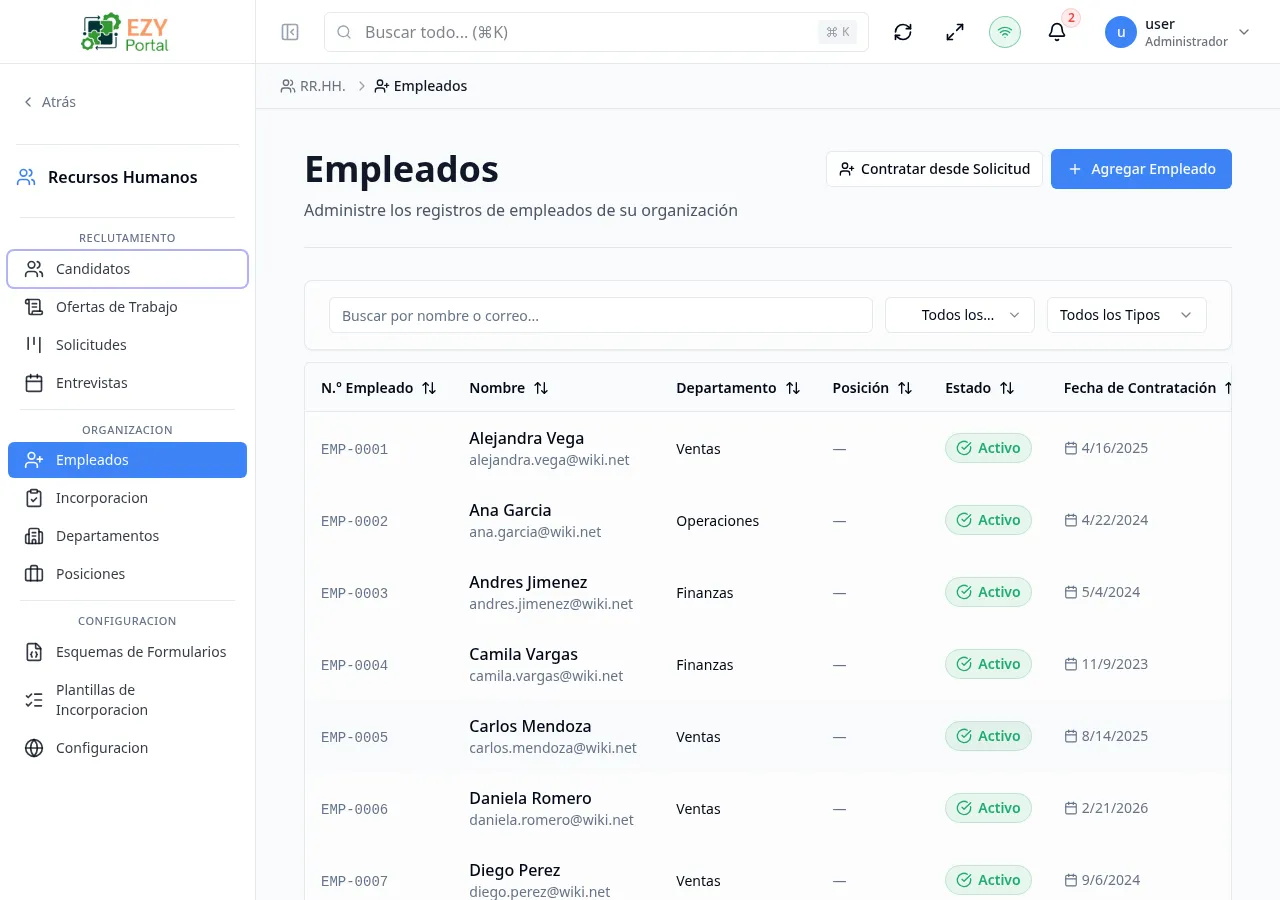
Task: Open user account dropdown chevron
Action: [x=1244, y=32]
